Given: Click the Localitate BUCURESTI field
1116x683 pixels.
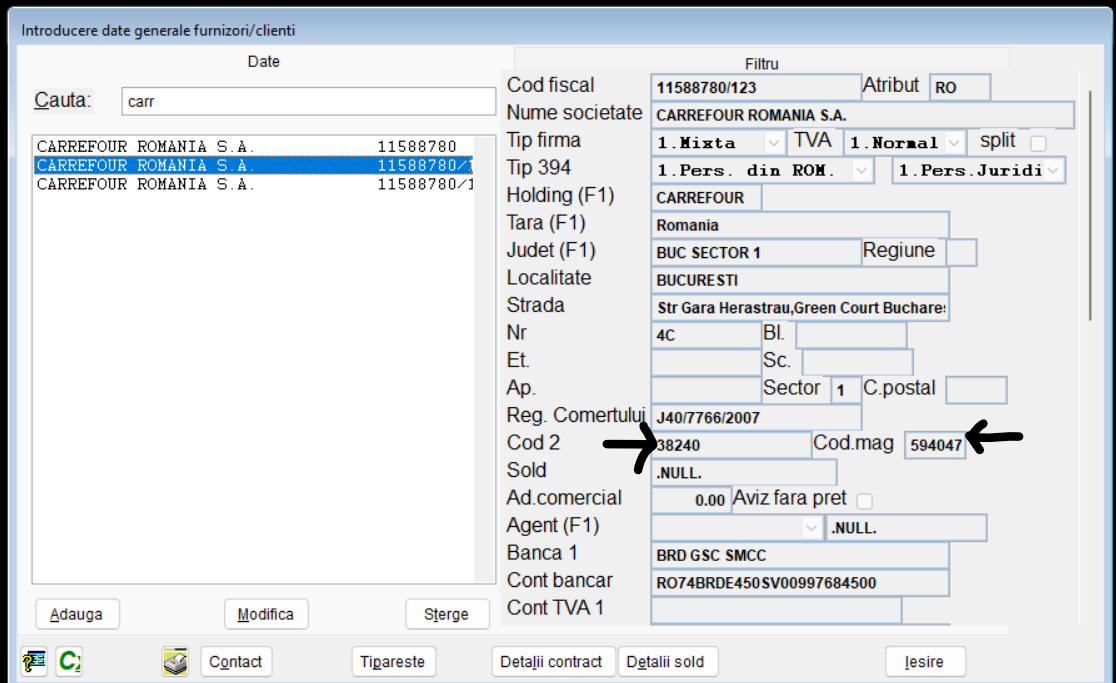Looking at the screenshot, I should pyautogui.click(x=799, y=280).
